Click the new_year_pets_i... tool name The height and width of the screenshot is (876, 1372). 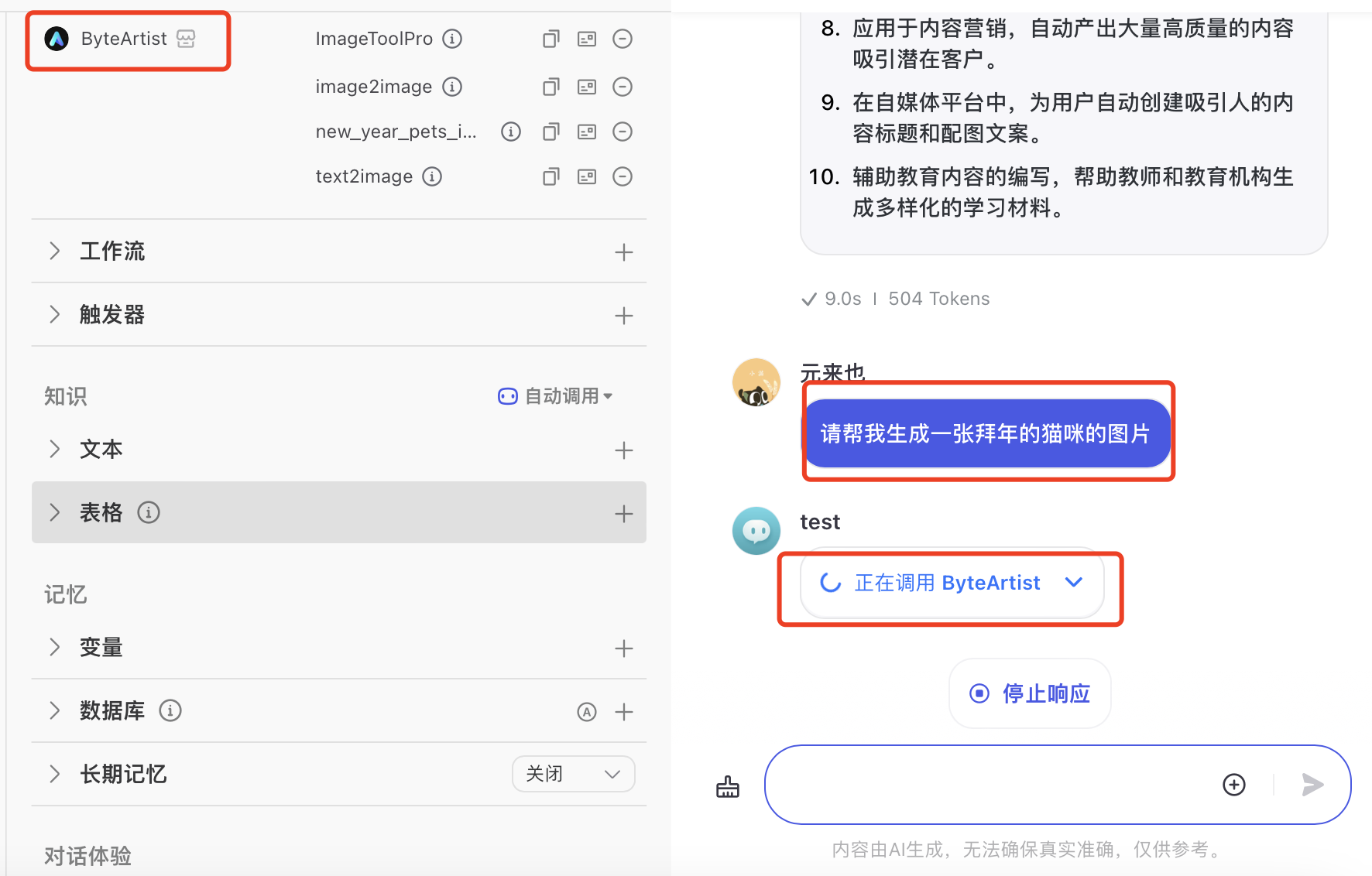click(396, 132)
